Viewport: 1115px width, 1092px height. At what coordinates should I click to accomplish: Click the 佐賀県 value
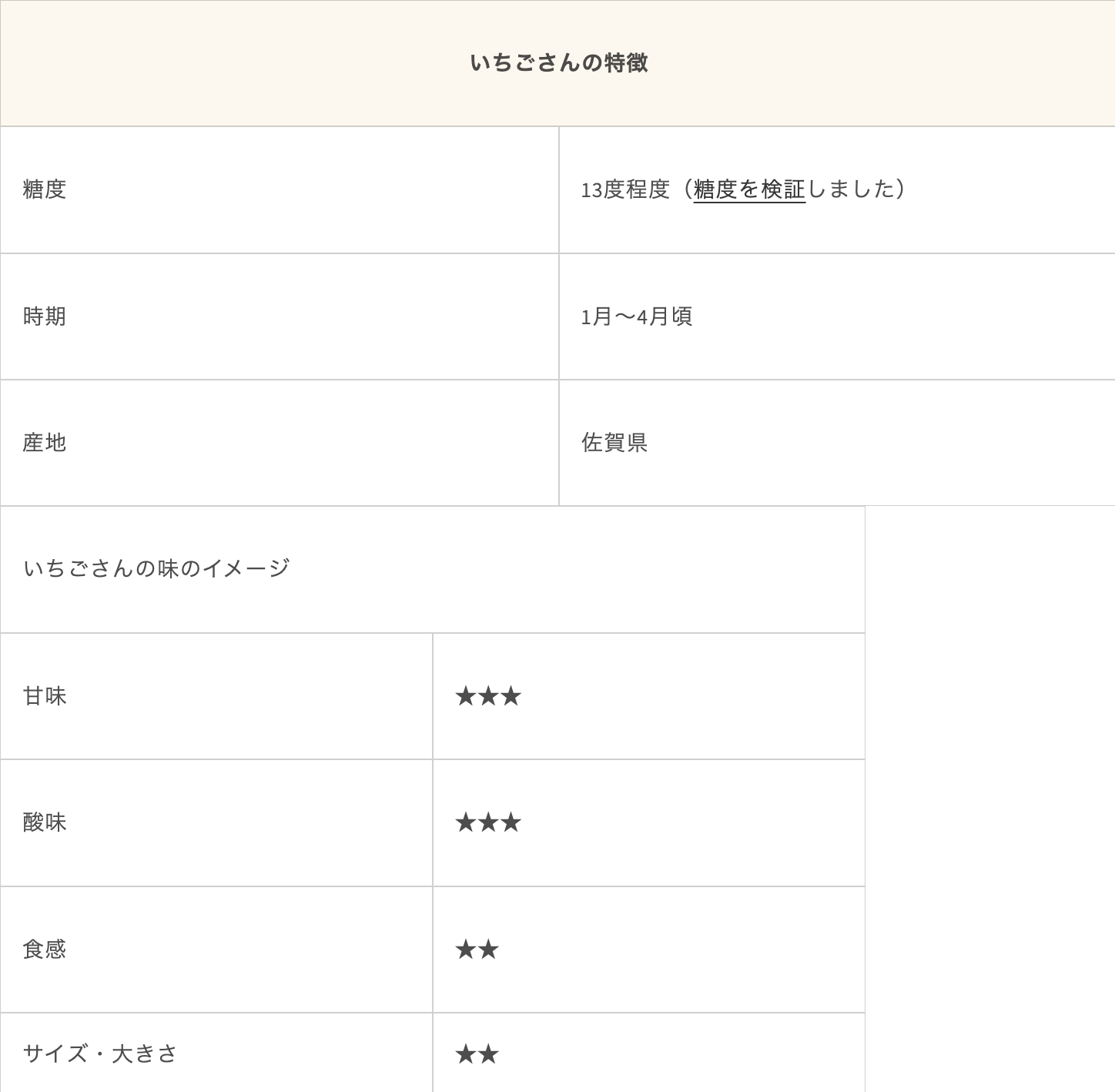pos(614,443)
